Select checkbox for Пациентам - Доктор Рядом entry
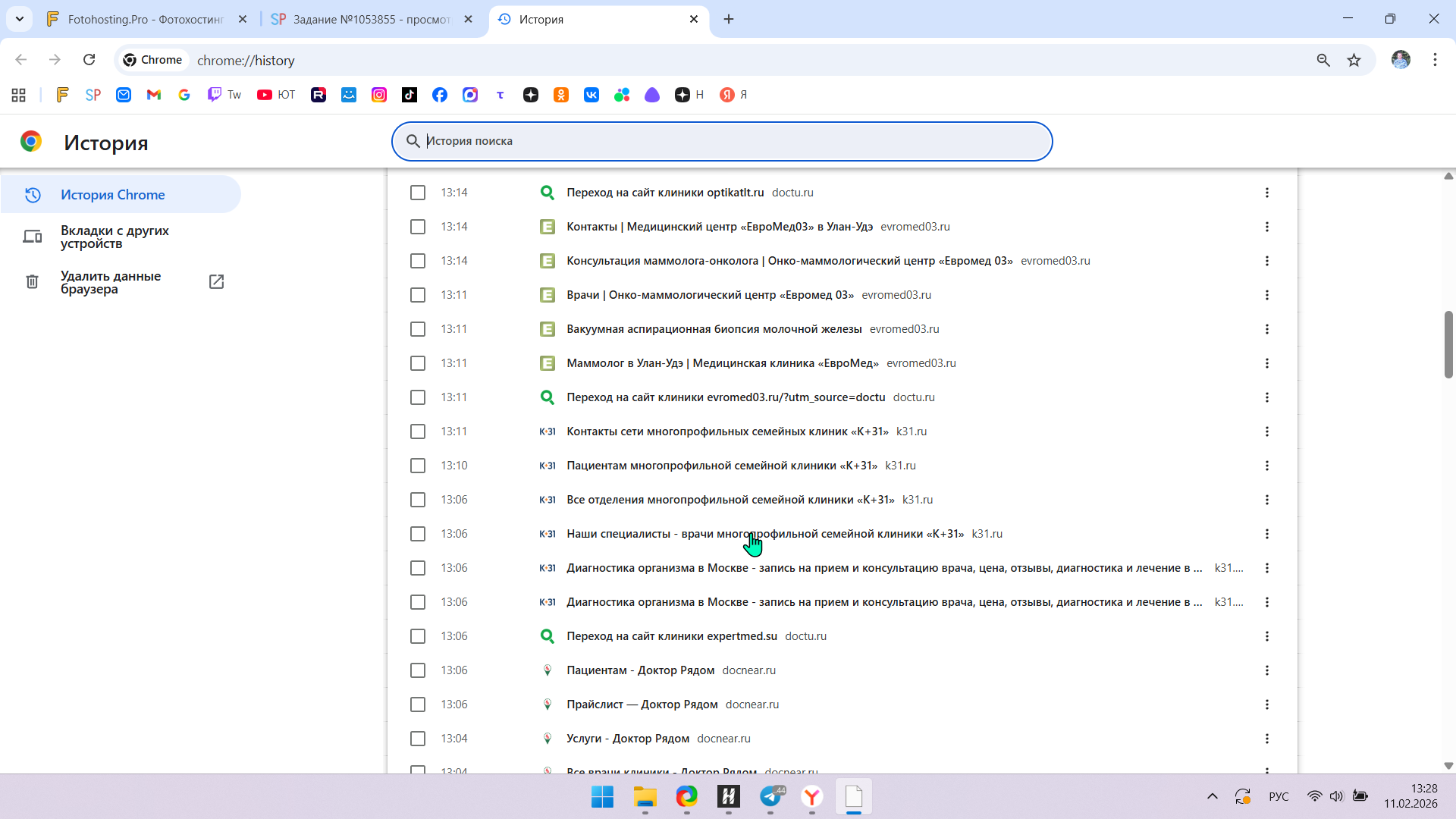1456x819 pixels. point(418,670)
